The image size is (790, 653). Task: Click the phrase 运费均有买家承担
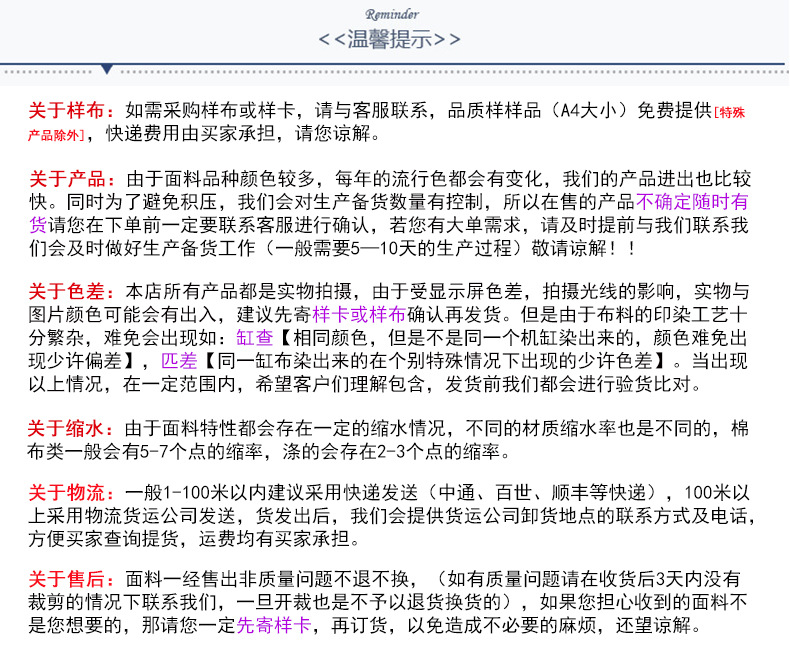pos(274,539)
